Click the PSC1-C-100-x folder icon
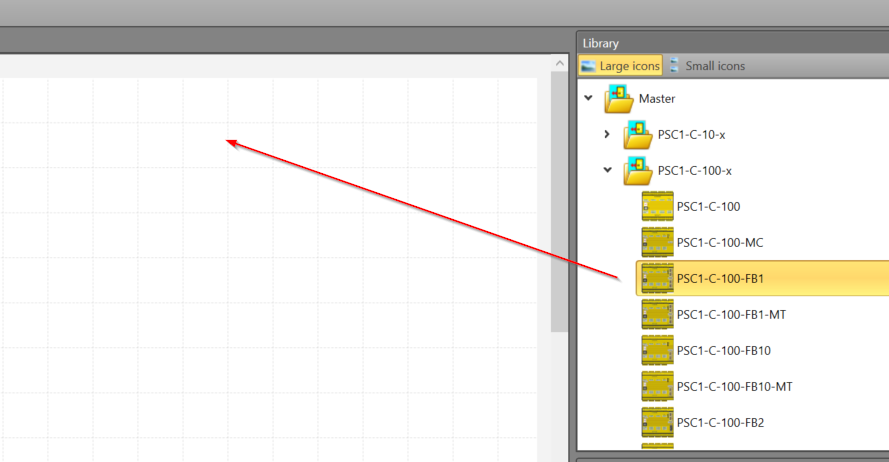 point(638,171)
